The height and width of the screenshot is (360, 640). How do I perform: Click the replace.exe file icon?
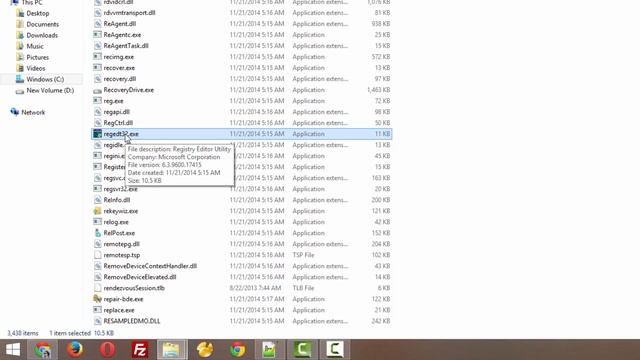tap(97, 310)
